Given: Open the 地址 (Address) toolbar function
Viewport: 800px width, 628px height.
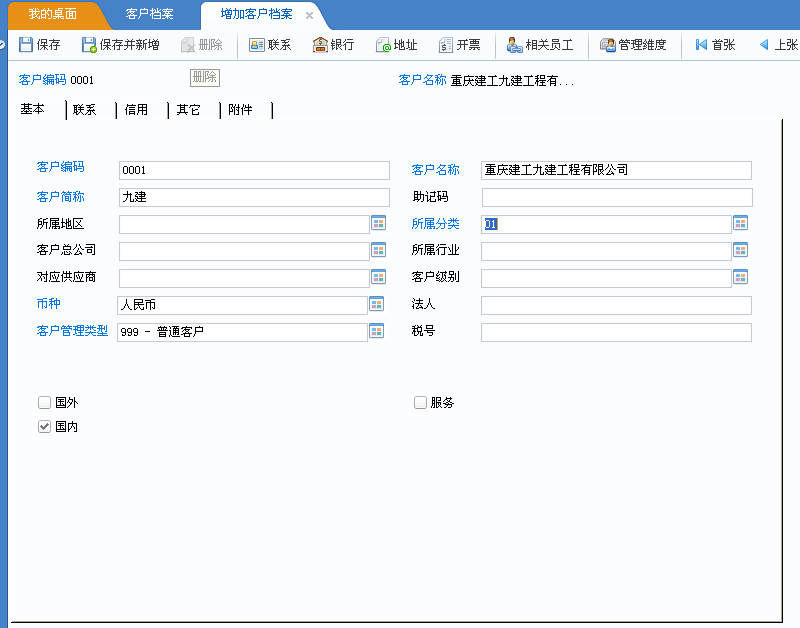Looking at the screenshot, I should (392, 44).
